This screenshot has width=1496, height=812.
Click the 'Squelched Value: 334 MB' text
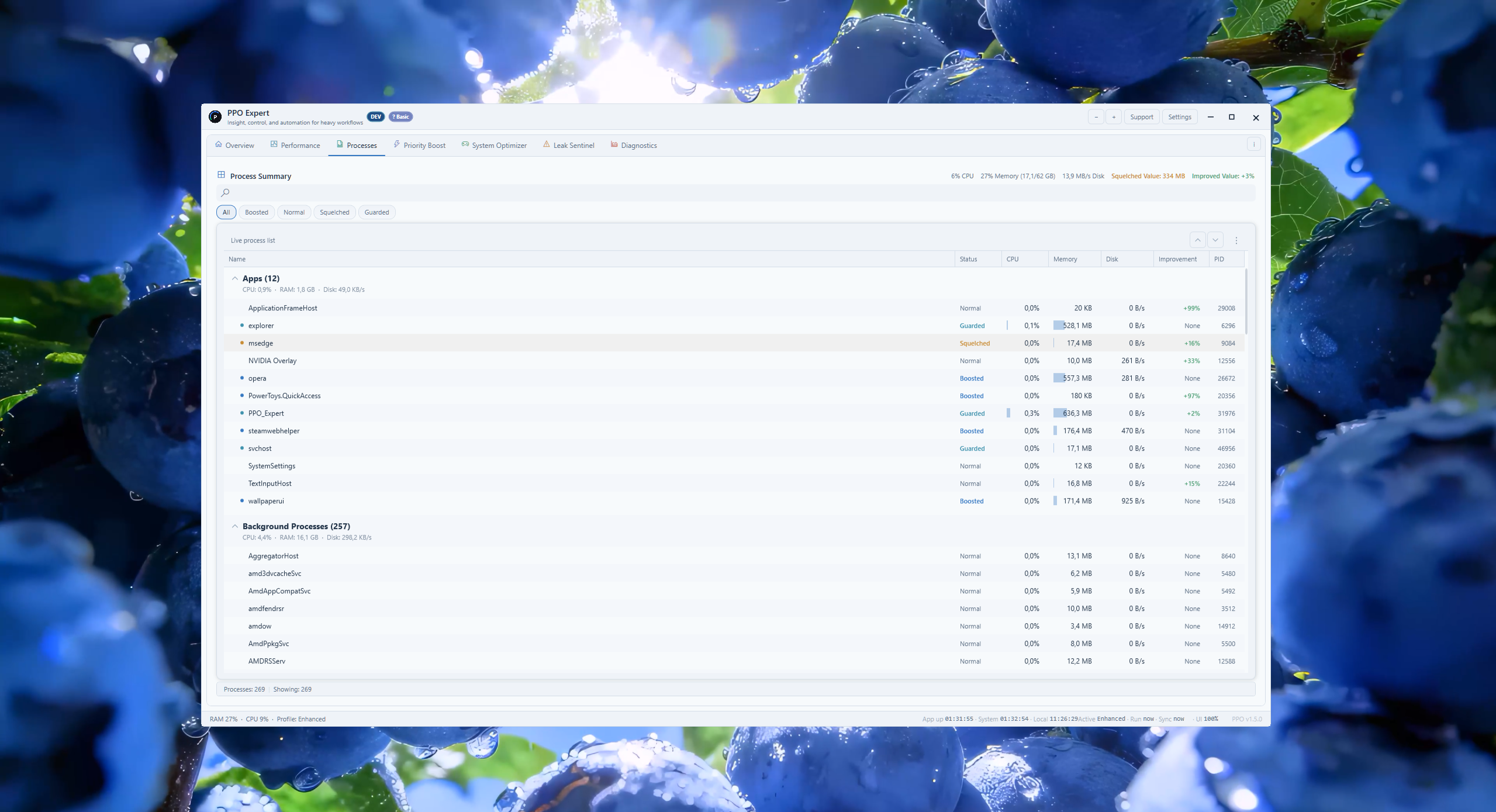(x=1148, y=176)
